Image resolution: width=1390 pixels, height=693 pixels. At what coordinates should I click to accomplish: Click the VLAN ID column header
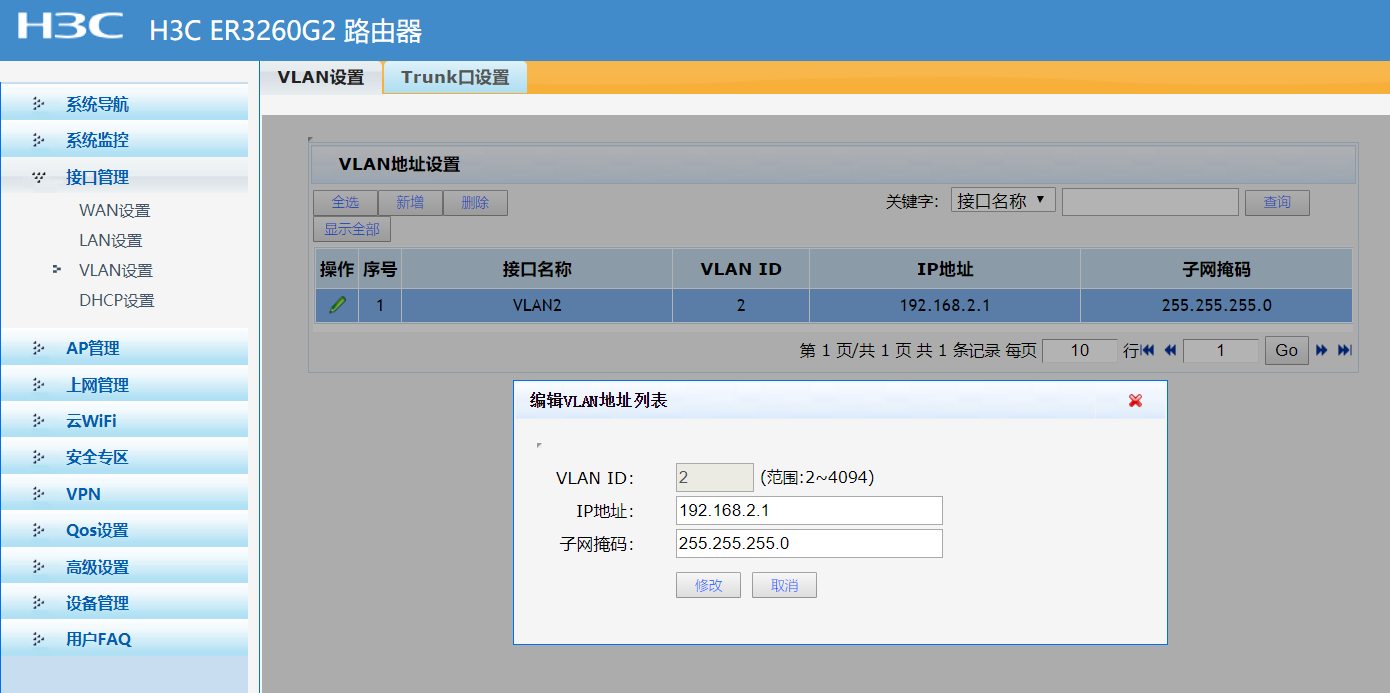(741, 269)
